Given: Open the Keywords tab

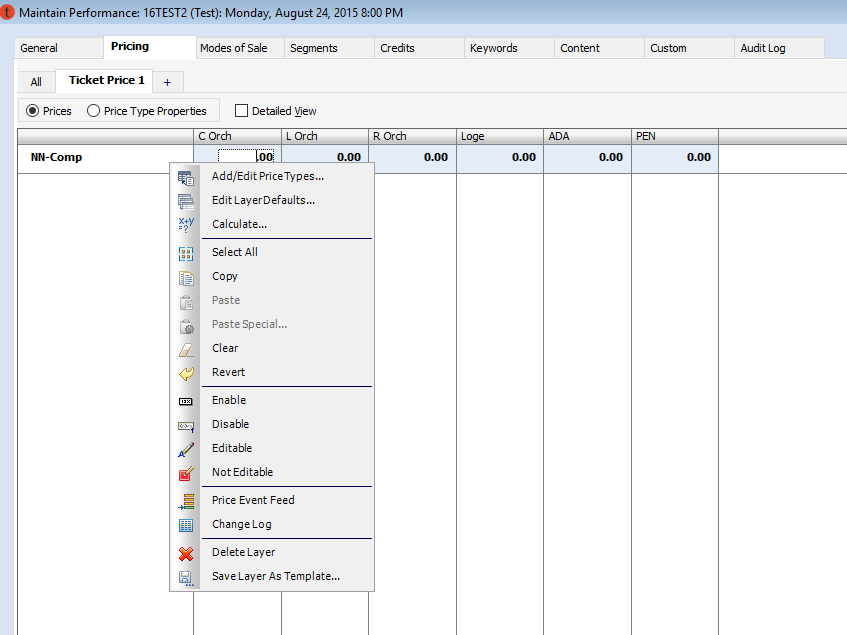Looking at the screenshot, I should point(509,48).
